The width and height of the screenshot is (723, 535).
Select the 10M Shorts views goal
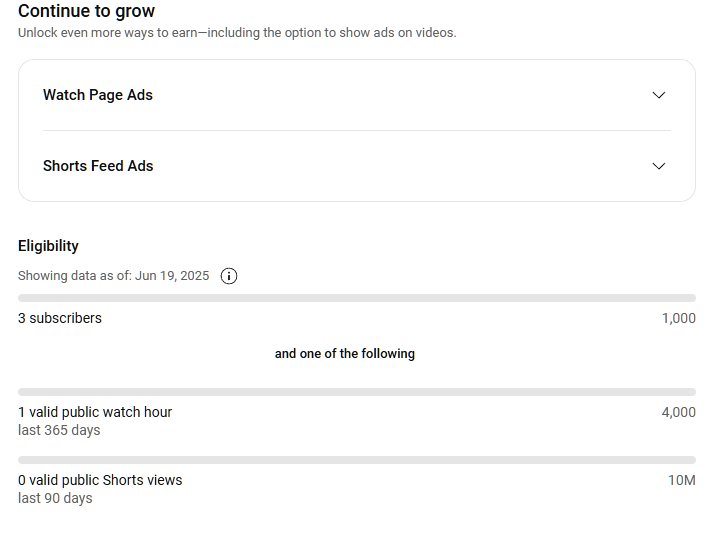point(682,480)
